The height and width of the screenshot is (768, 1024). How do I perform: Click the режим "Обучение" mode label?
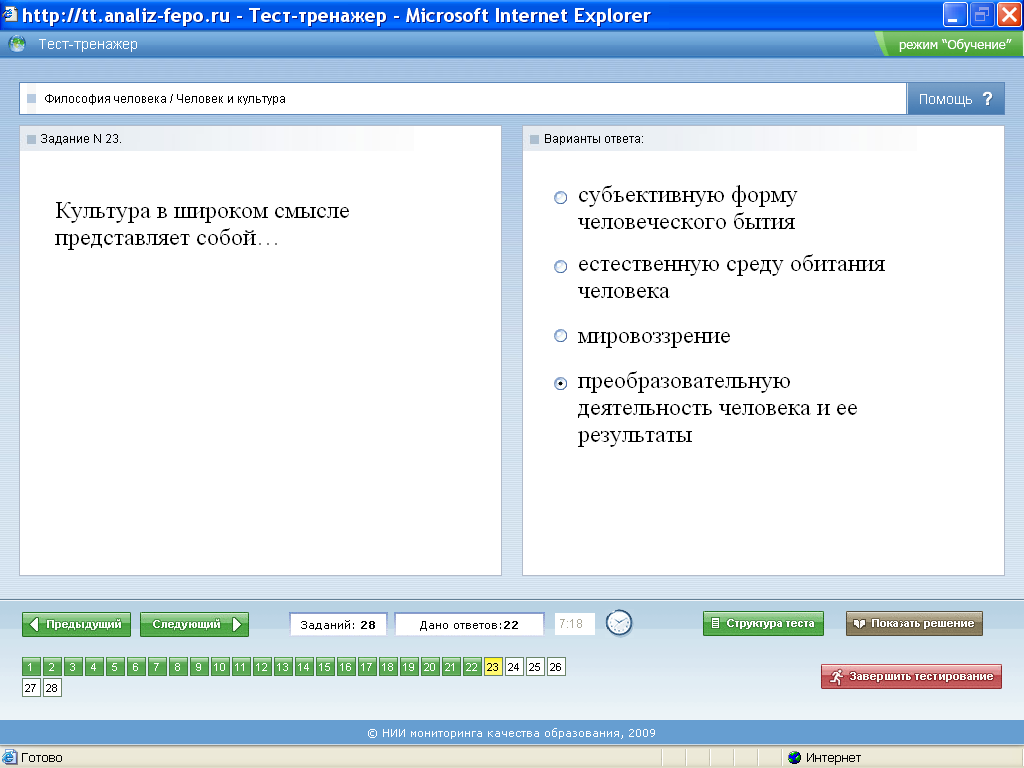pyautogui.click(x=955, y=45)
